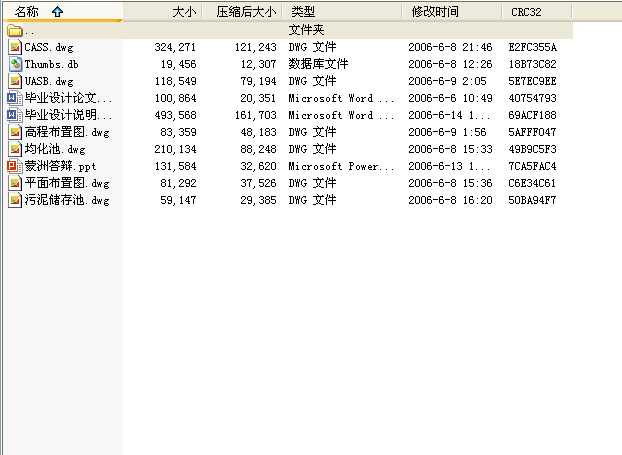This screenshot has height=455, width=622.
Task: Click the CRC32 value 49B9C5F3
Action: (532, 150)
